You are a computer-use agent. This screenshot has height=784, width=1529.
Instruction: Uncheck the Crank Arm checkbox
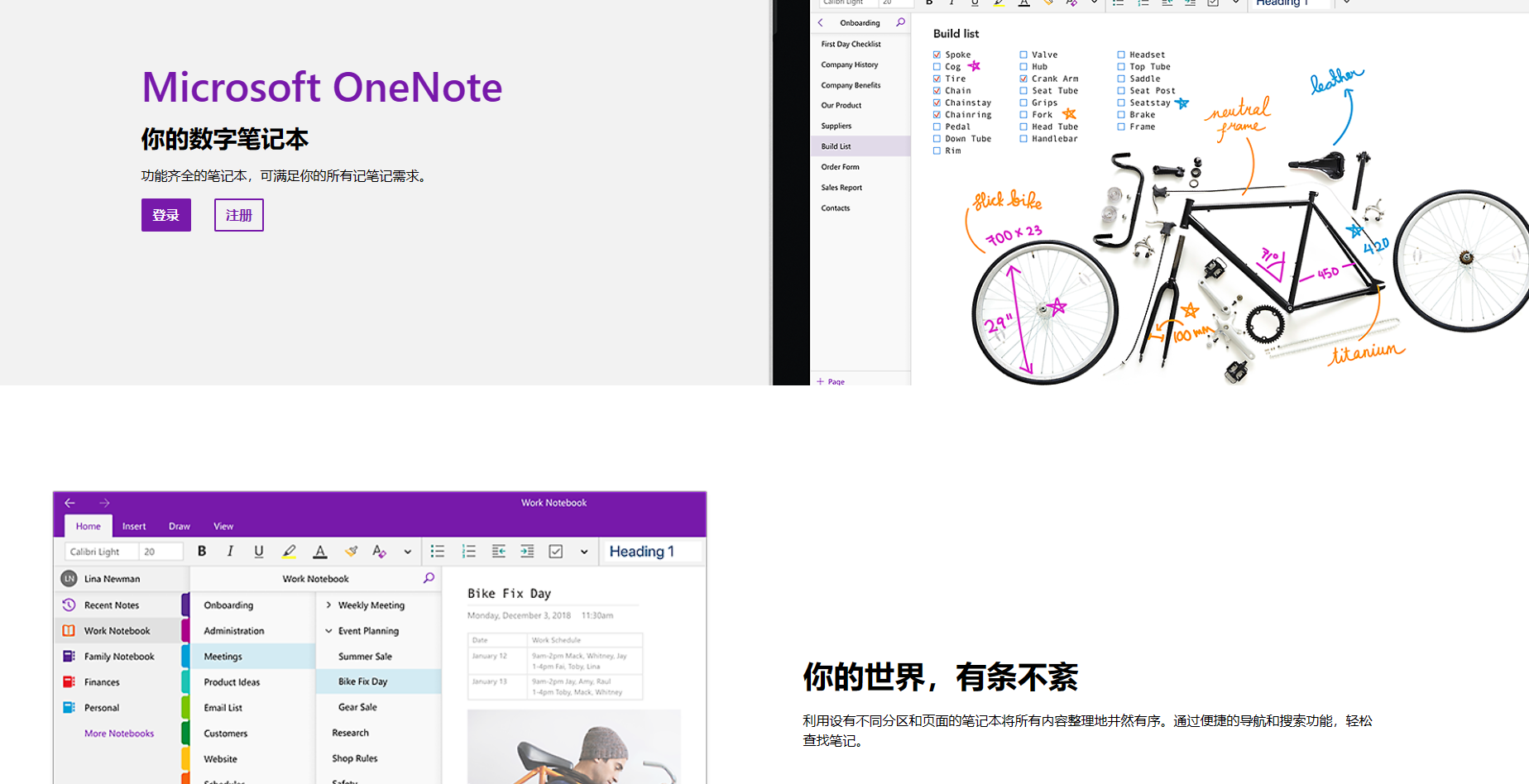tap(1023, 79)
